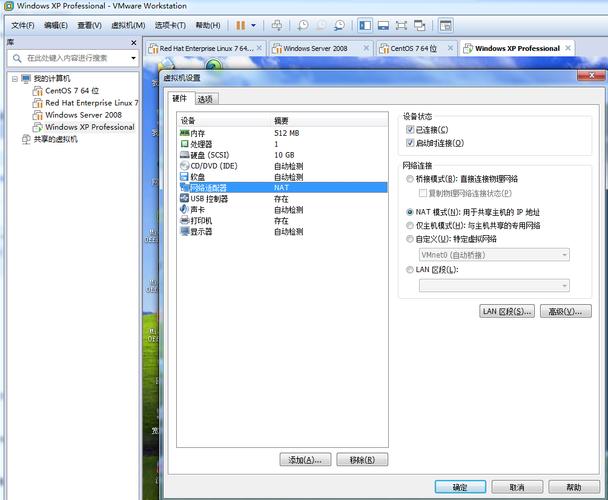Select NAT 模式(N) radio button
The width and height of the screenshot is (608, 500).
point(409,212)
